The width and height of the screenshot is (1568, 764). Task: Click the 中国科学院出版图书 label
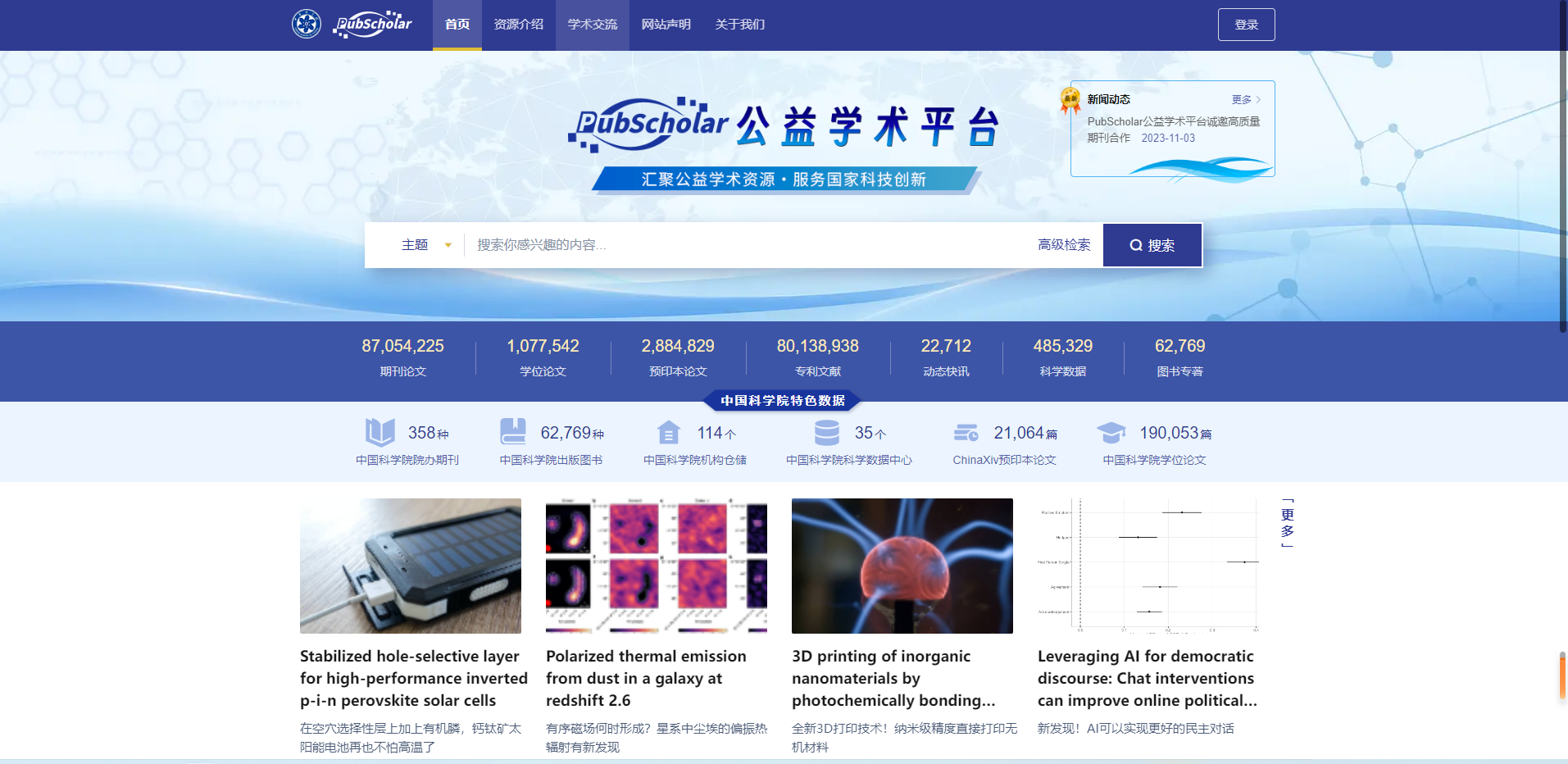551,460
